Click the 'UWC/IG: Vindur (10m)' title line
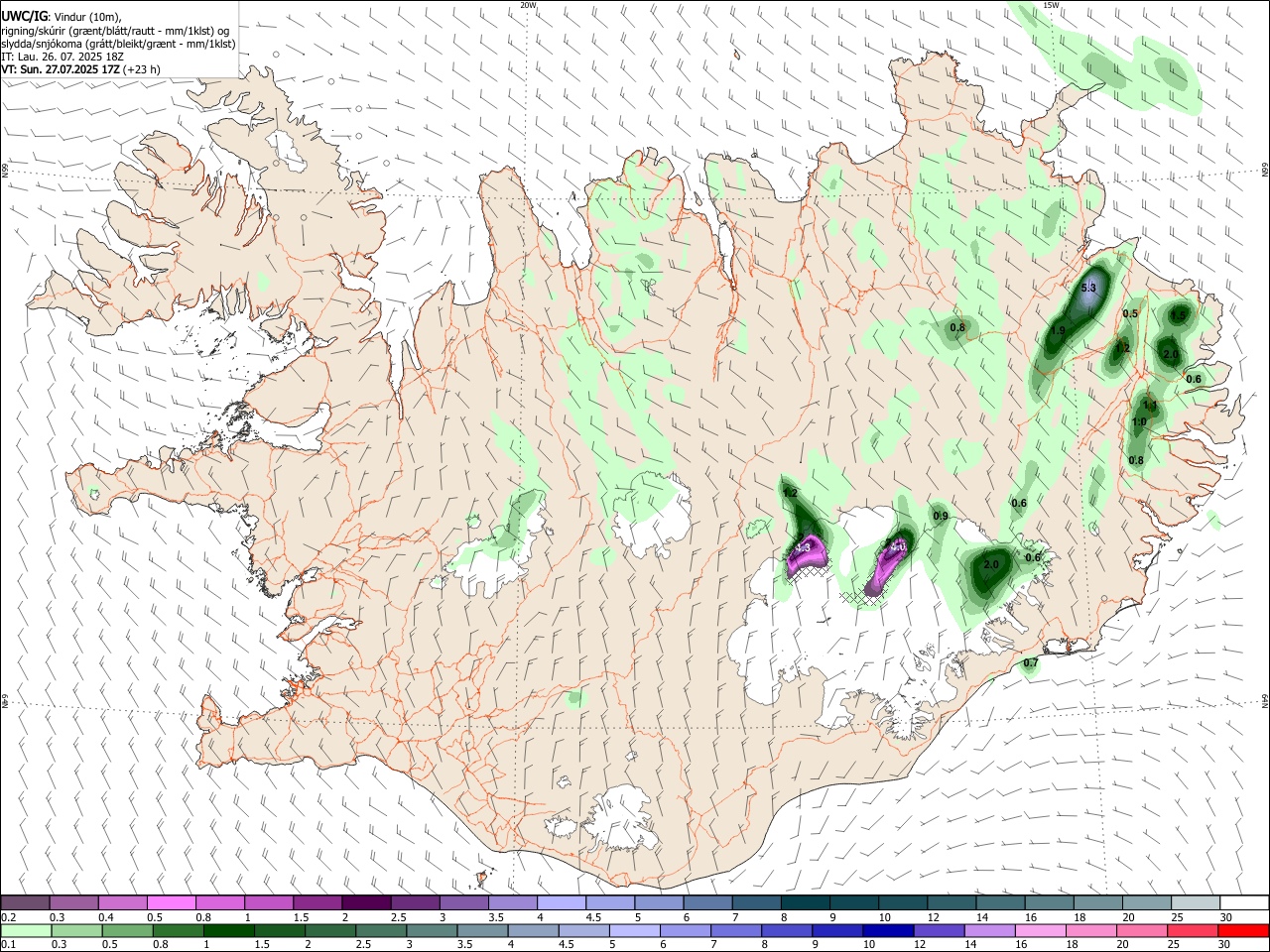 point(61,17)
